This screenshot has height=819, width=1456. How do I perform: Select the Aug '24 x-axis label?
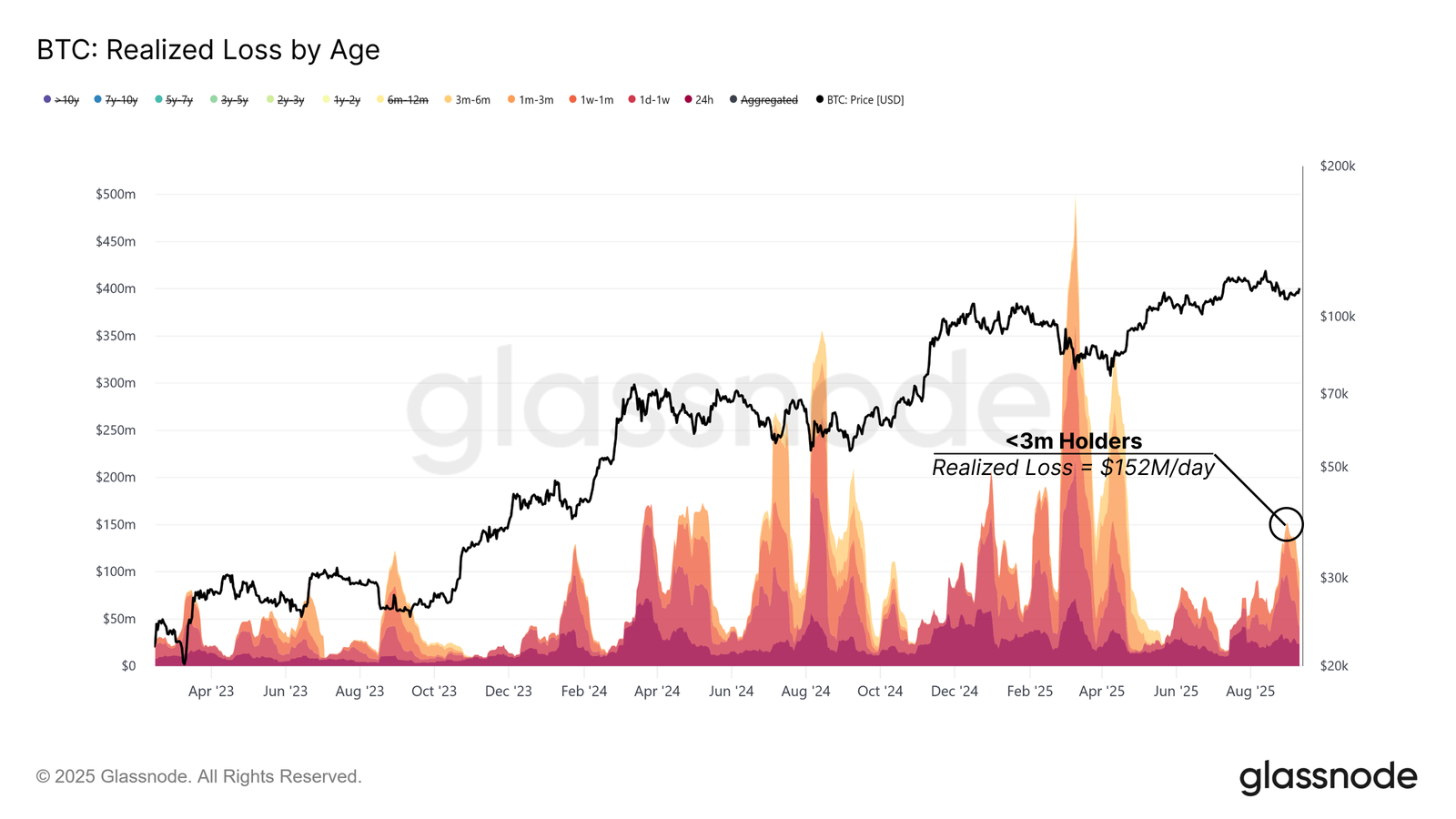point(805,692)
